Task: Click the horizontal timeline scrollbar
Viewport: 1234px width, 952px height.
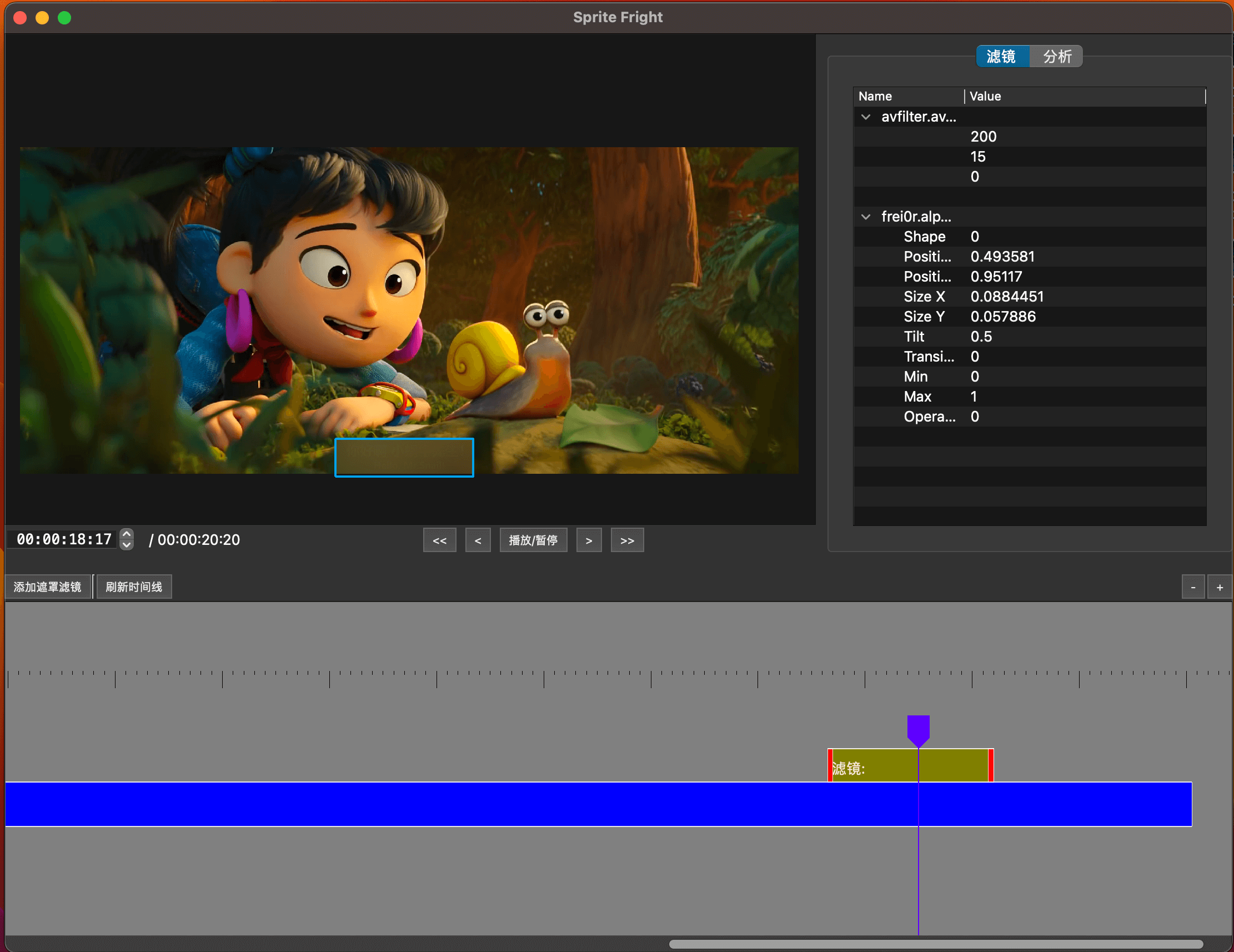Action: tap(936, 944)
